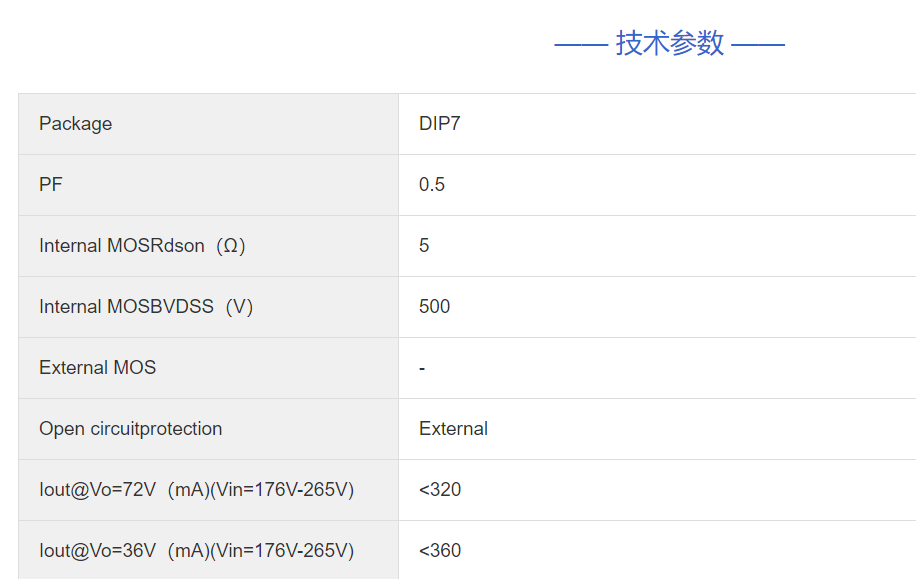Screen dimensions: 916x579
Task: Click the dash value for External MOS
Action: coord(422,368)
